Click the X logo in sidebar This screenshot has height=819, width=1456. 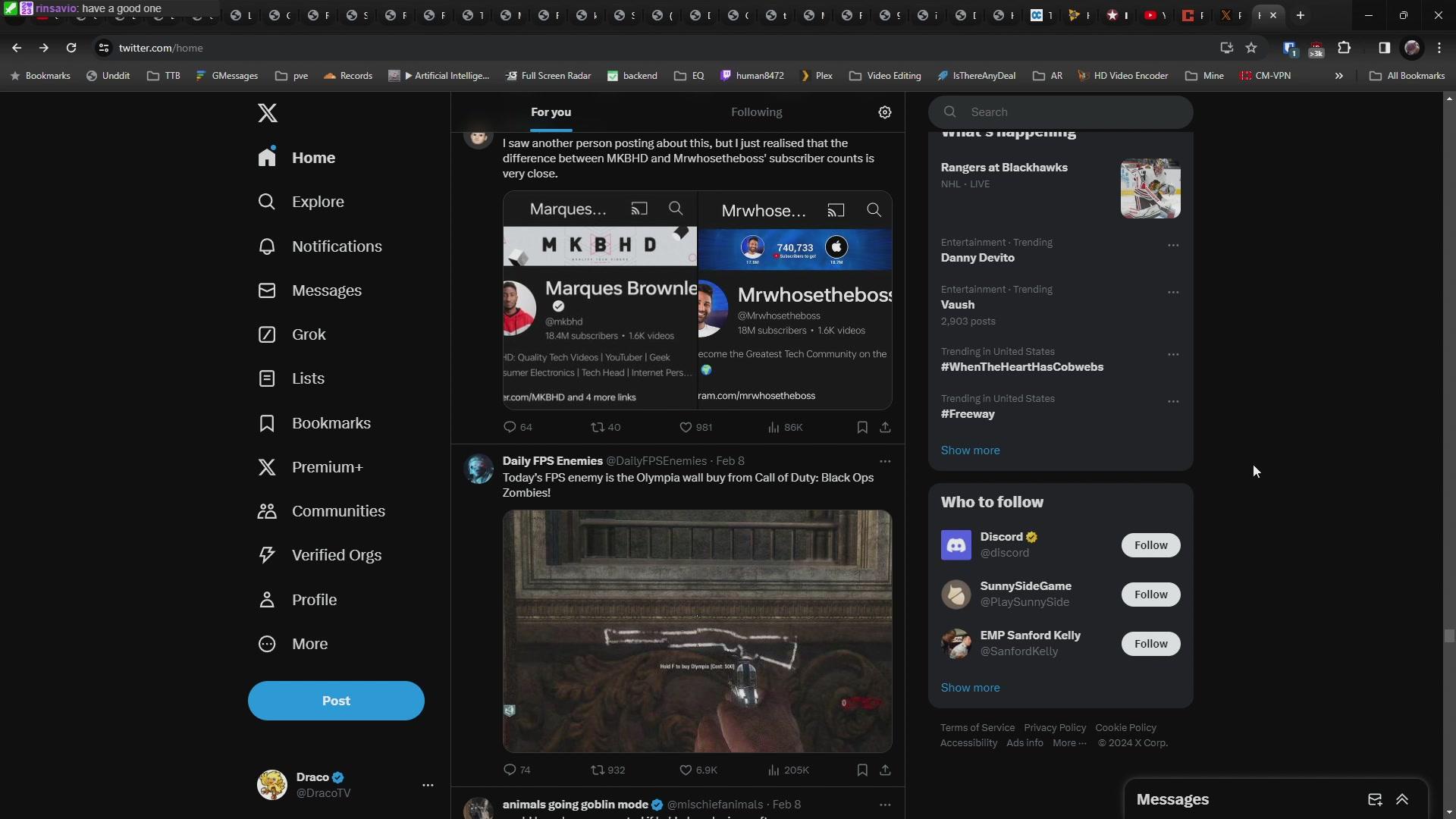[x=267, y=113]
